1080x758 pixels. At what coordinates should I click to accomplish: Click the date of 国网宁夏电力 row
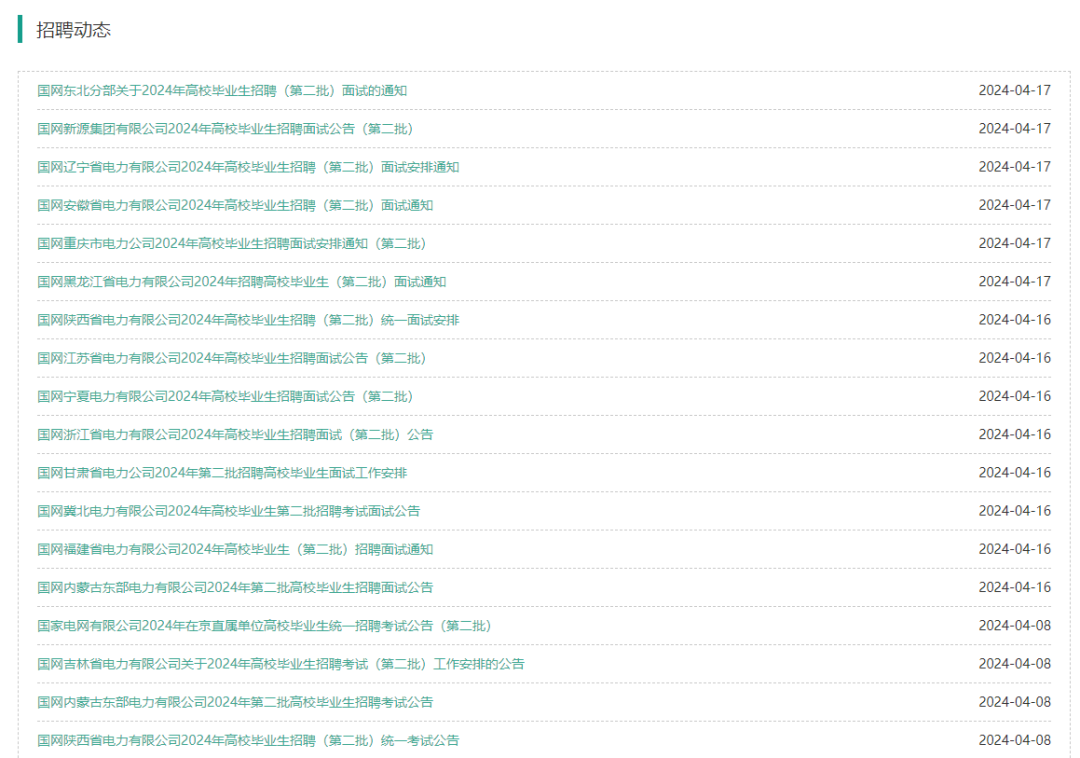tap(1015, 397)
